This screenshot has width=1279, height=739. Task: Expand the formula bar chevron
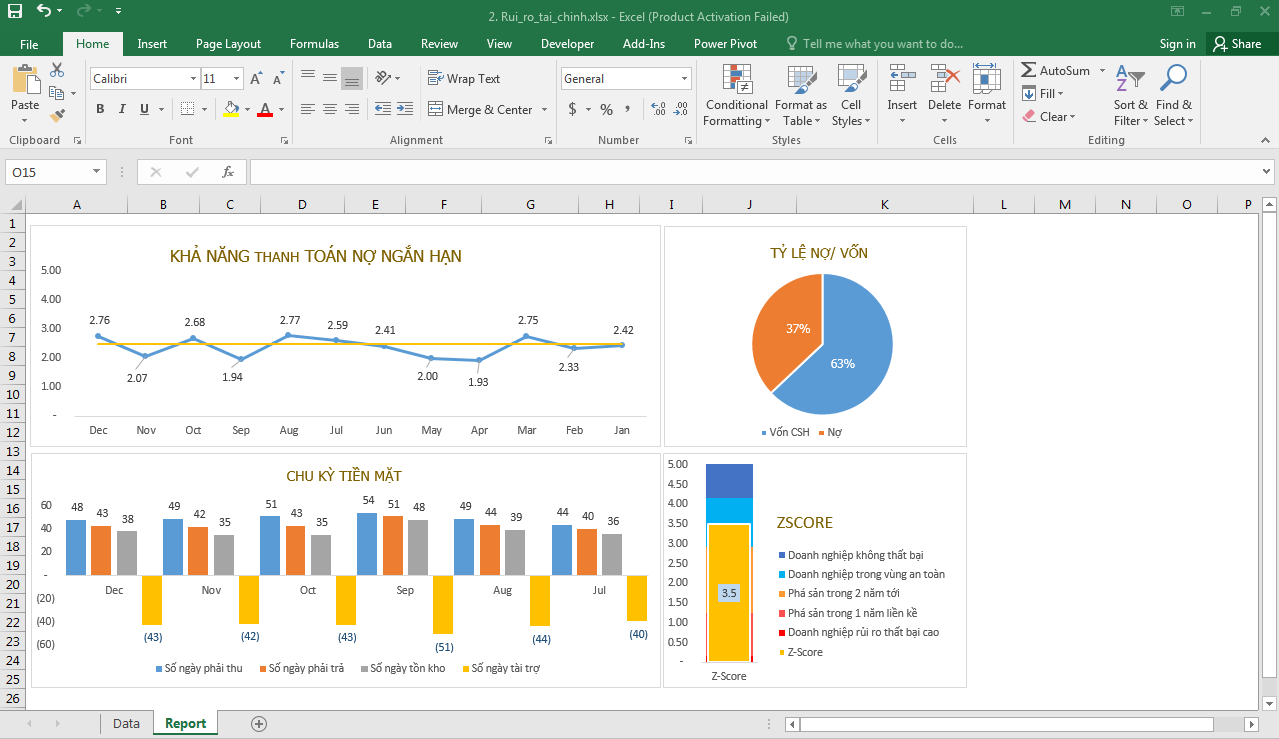click(1267, 172)
